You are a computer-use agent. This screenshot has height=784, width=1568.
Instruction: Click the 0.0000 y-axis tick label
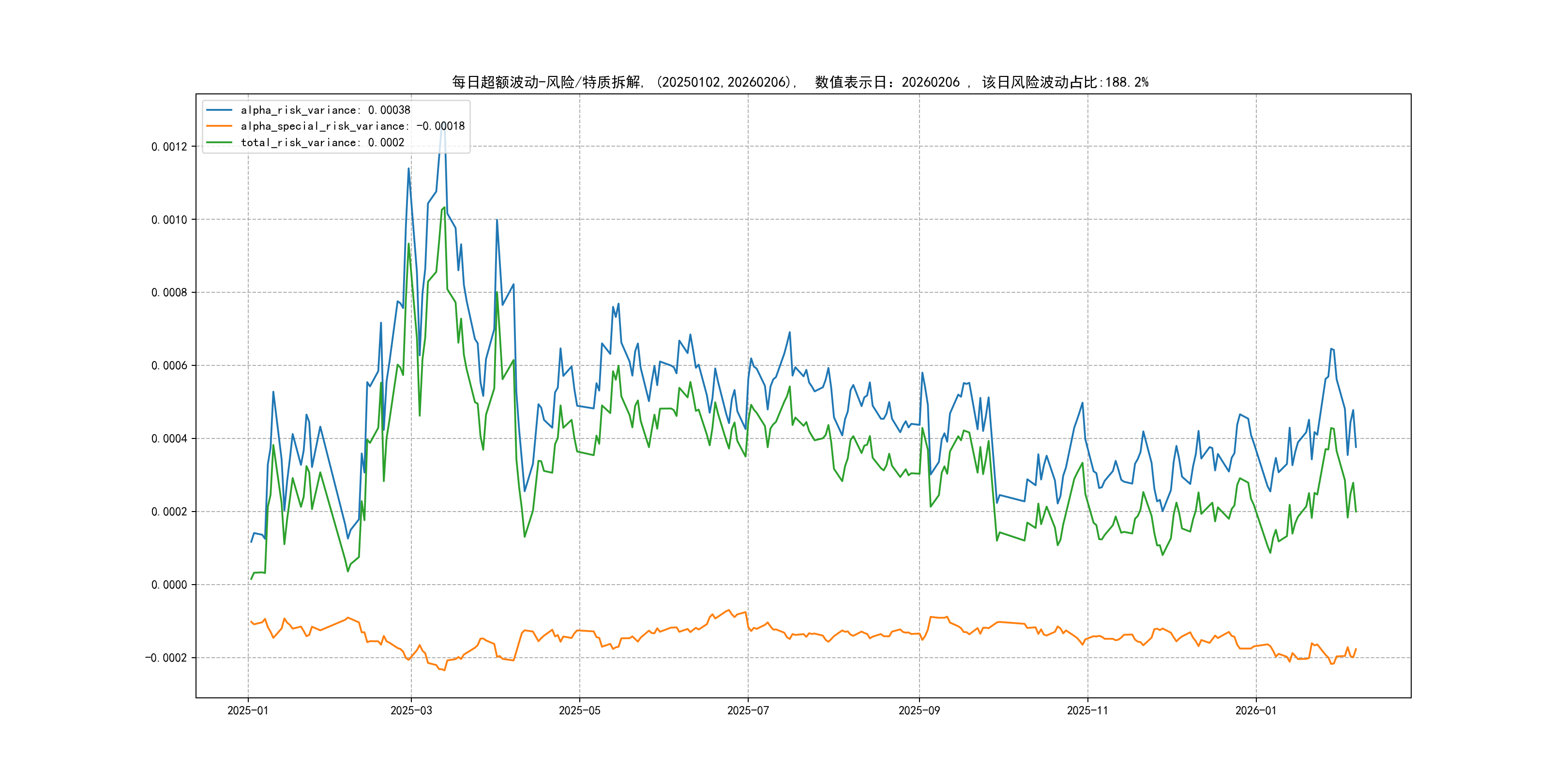[x=169, y=585]
